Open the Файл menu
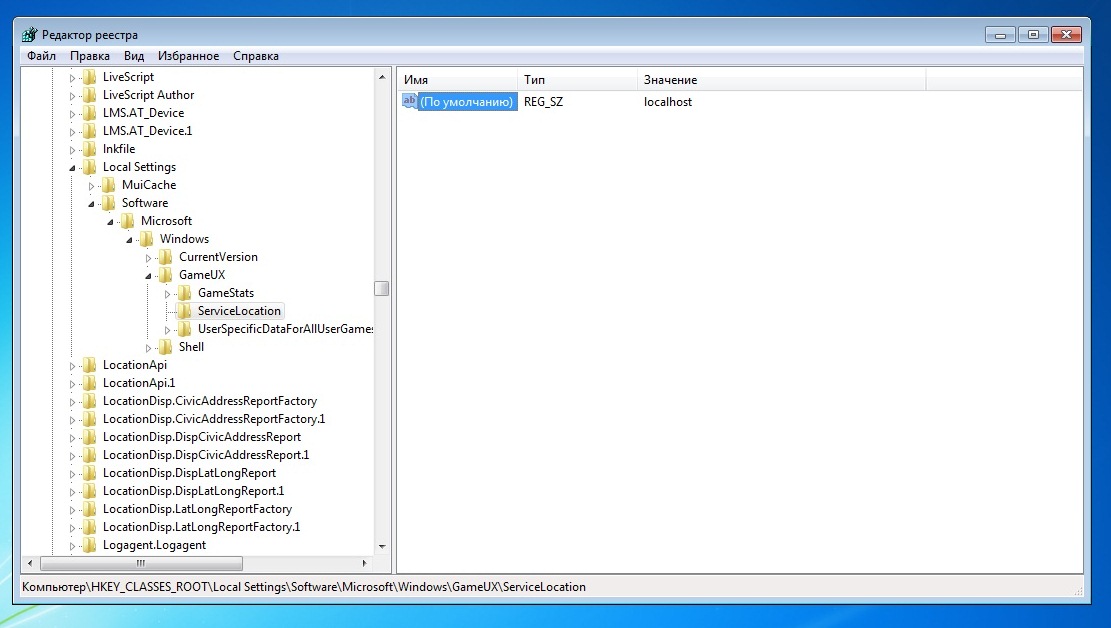 (41, 56)
